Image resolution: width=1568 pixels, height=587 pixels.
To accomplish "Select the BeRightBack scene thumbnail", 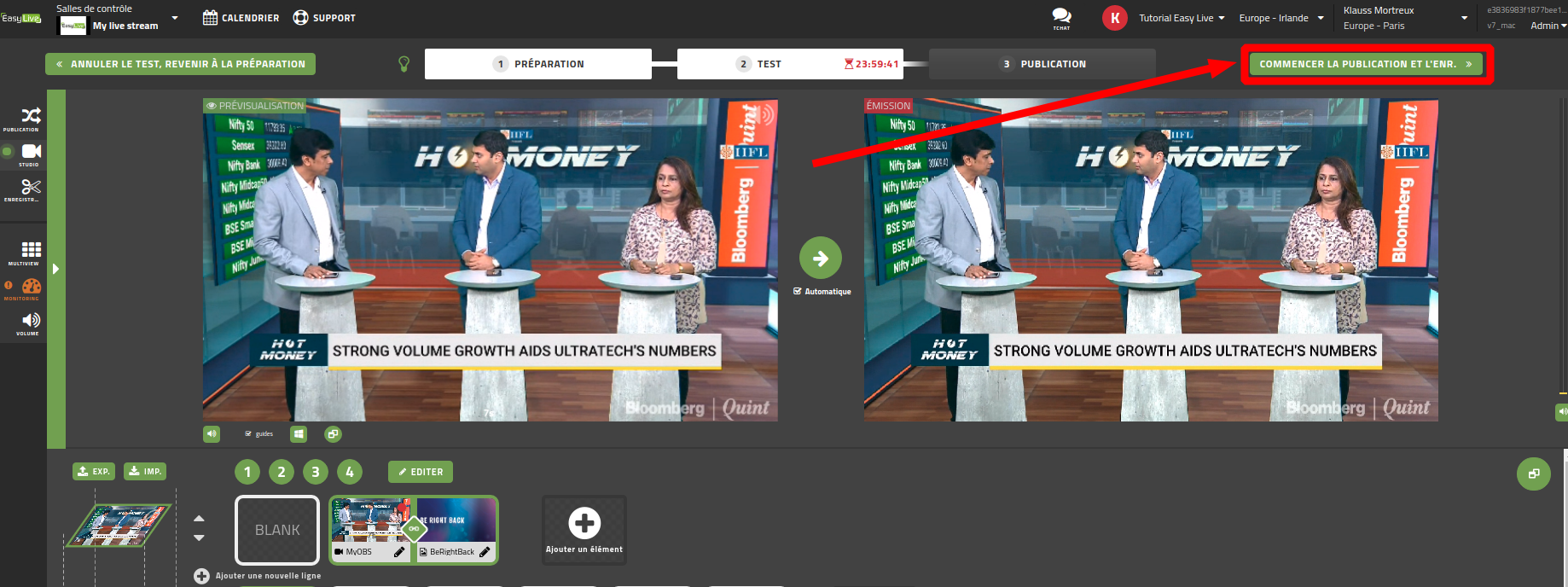I will pyautogui.click(x=456, y=521).
